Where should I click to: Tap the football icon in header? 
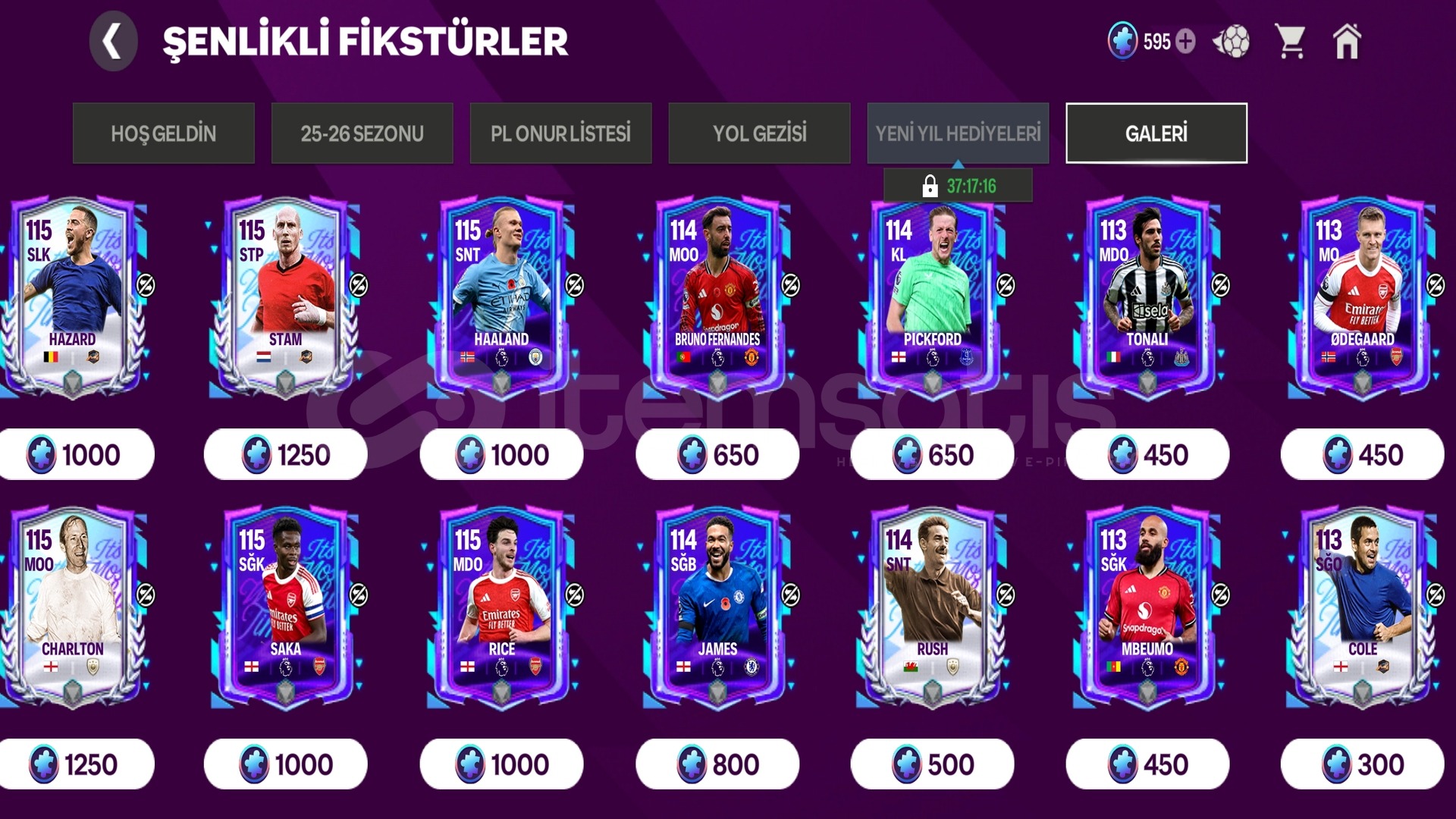point(1232,41)
